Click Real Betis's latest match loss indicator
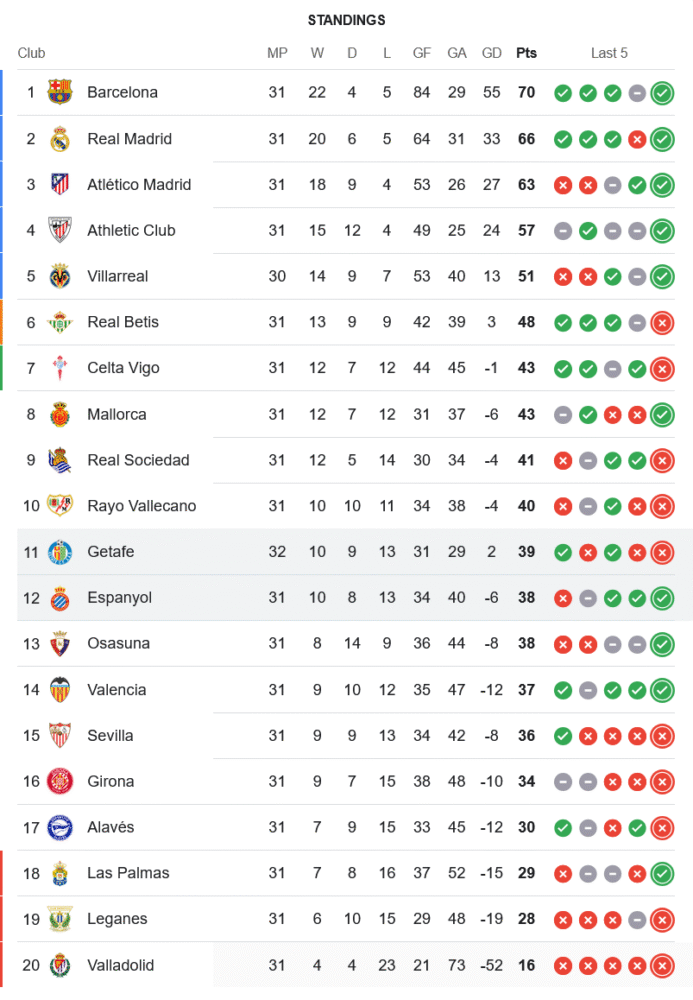The width and height of the screenshot is (693, 1000). coord(662,323)
